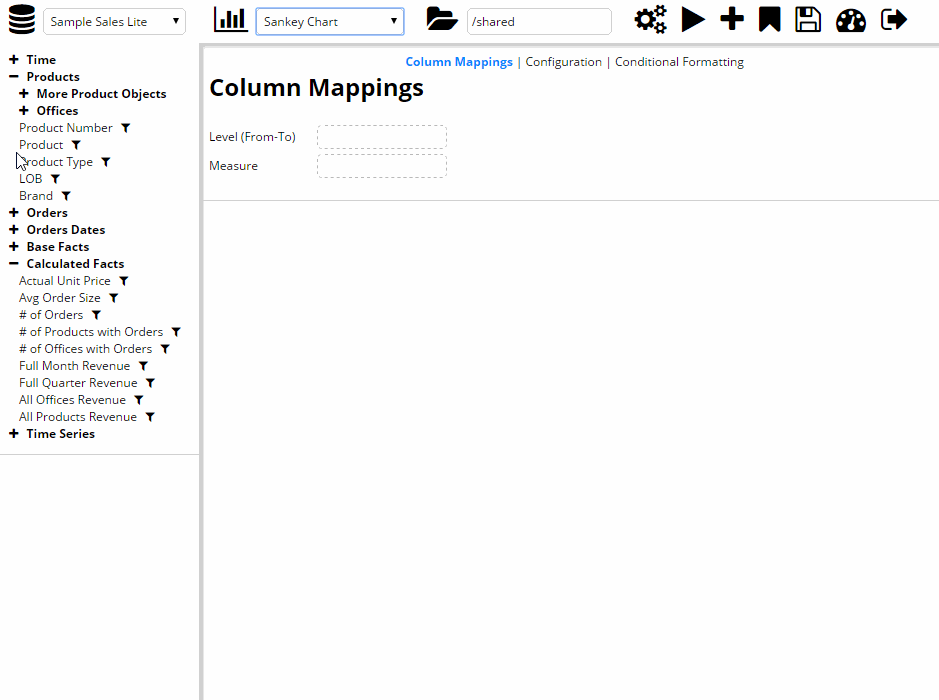The height and width of the screenshot is (700, 939).
Task: Click the export arrow icon
Action: (x=894, y=20)
